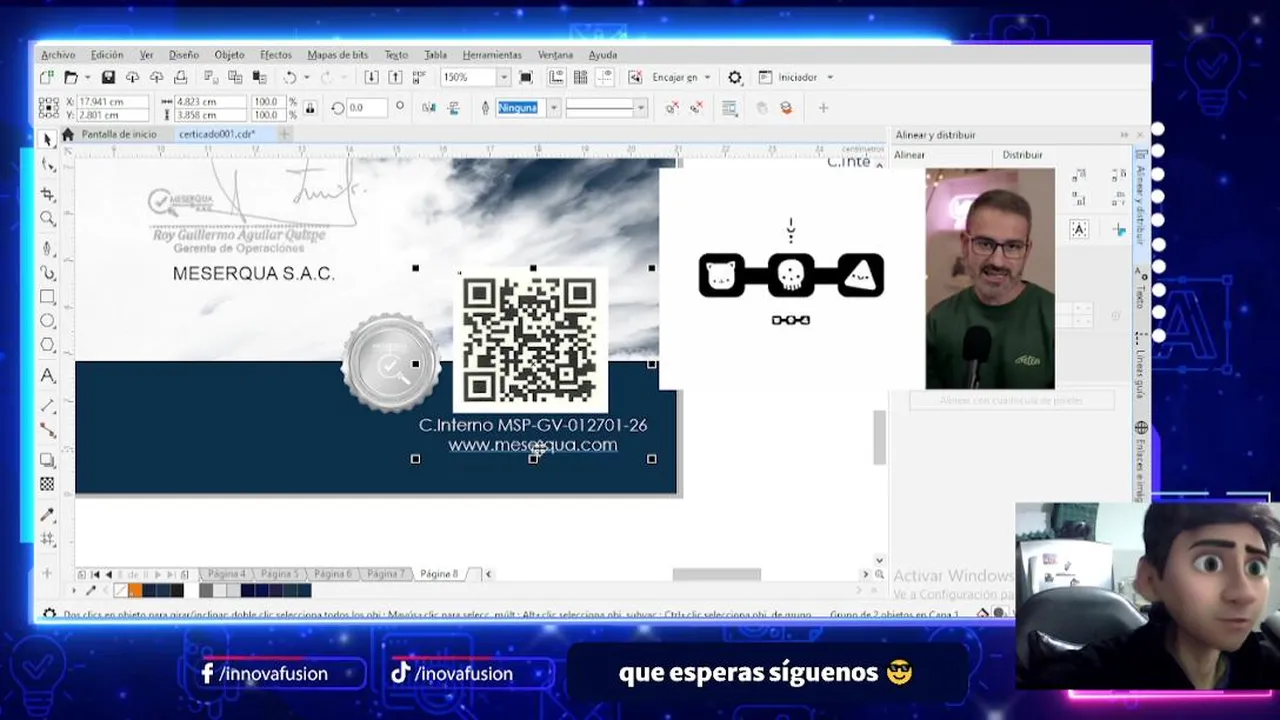
Task: Toggle Show guidelines button
Action: tap(604, 77)
